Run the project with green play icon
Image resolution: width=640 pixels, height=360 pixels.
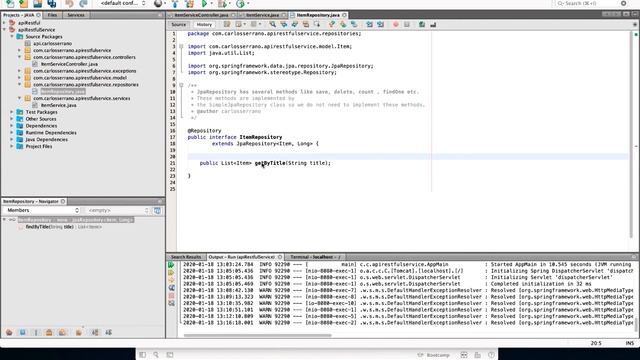tap(204, 4)
